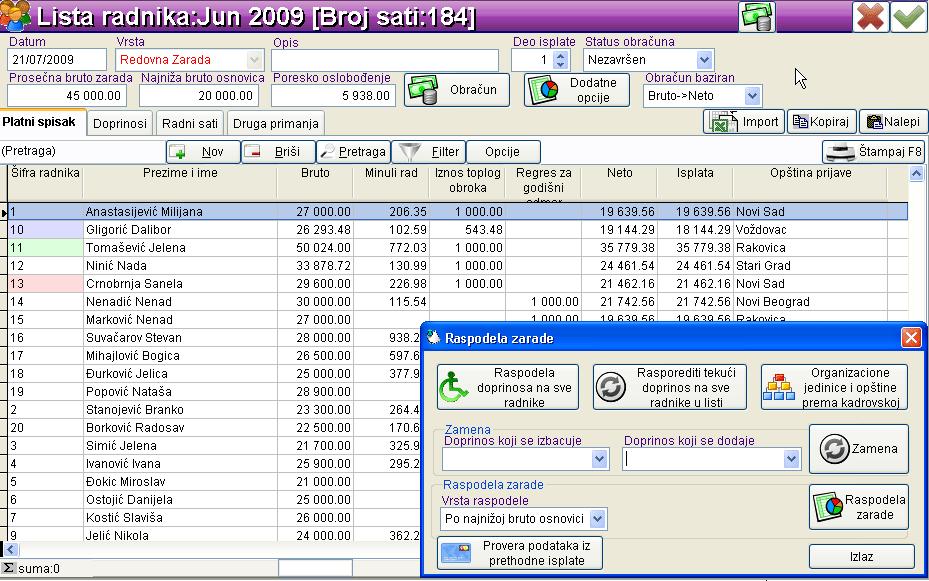
Task: Click the green checkmark confirm icon
Action: [908, 18]
